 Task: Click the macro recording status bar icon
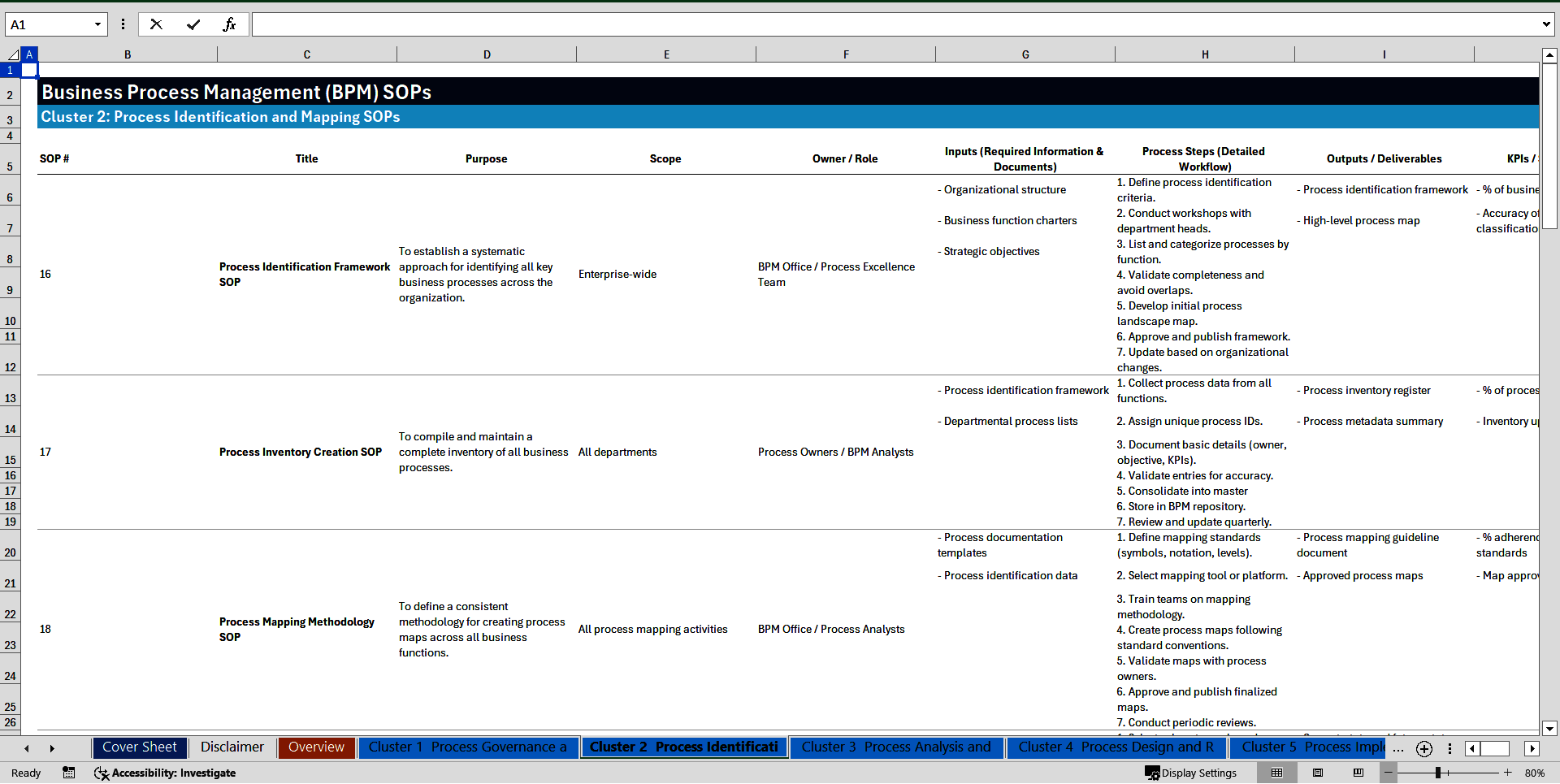coord(69,773)
